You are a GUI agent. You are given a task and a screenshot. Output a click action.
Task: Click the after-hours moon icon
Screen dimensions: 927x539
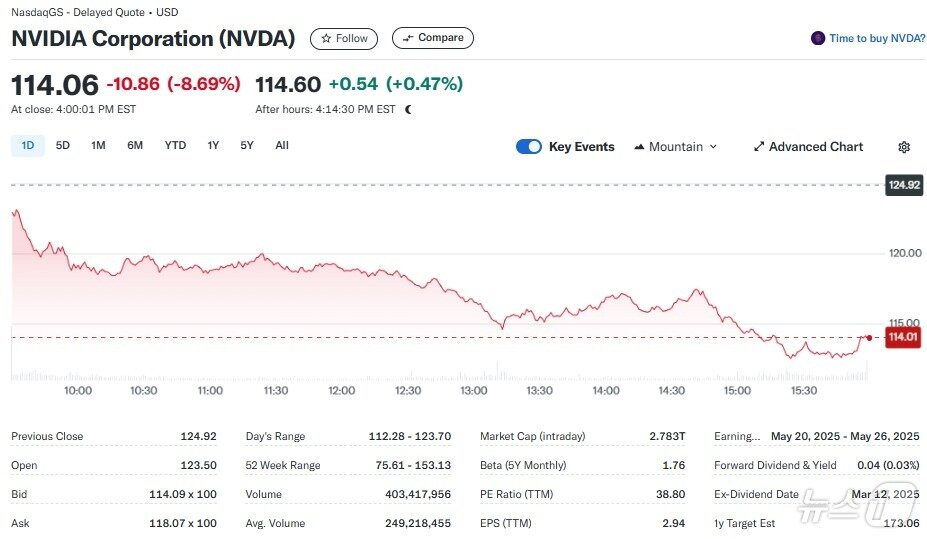[408, 109]
